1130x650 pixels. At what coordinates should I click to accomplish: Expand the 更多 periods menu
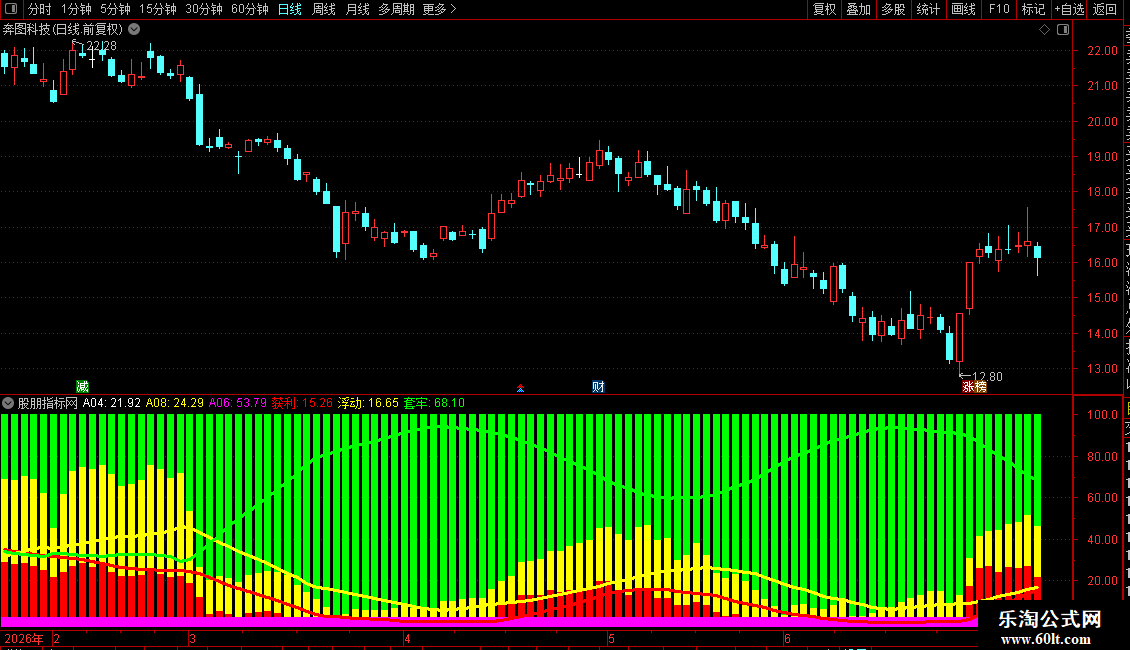tap(439, 9)
